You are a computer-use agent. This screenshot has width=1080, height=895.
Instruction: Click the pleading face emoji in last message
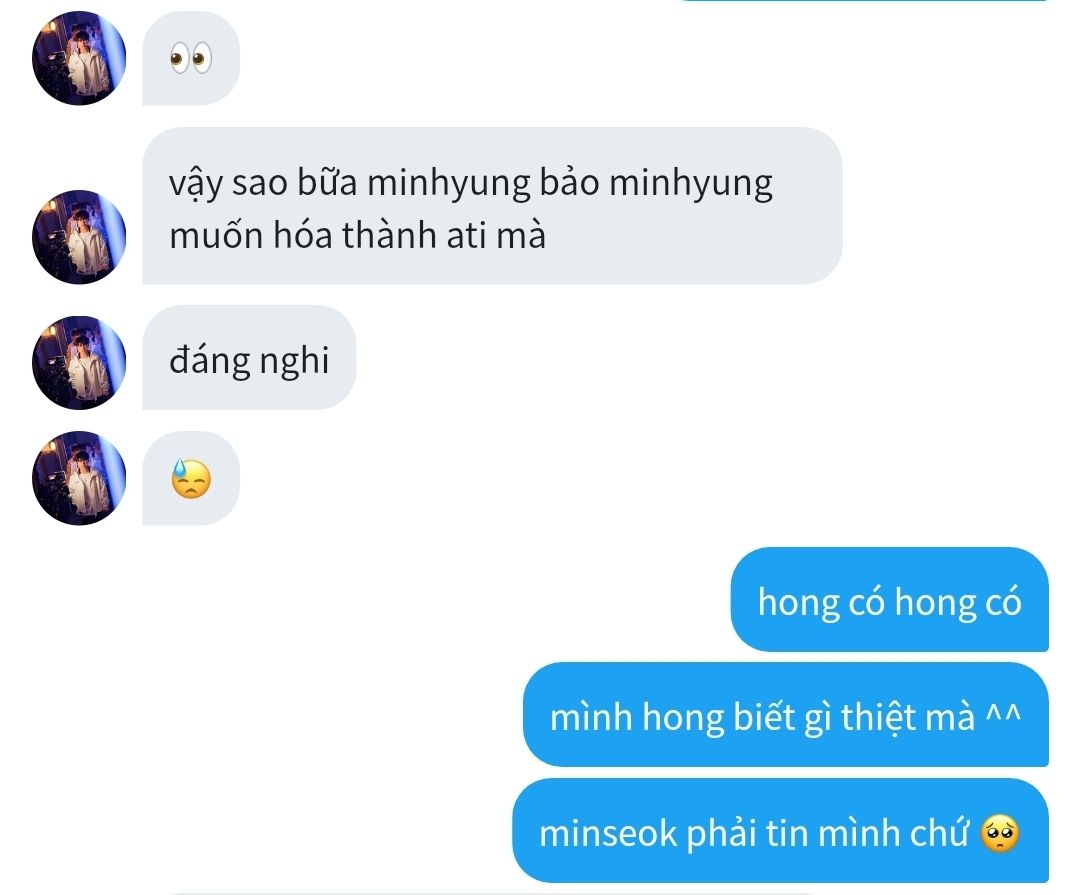pos(999,833)
